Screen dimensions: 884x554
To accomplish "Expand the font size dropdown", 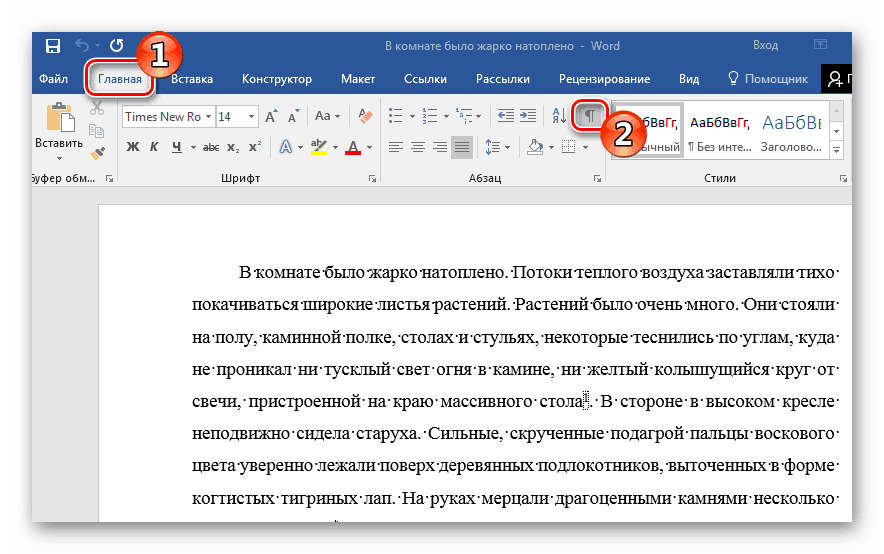I will tap(253, 117).
